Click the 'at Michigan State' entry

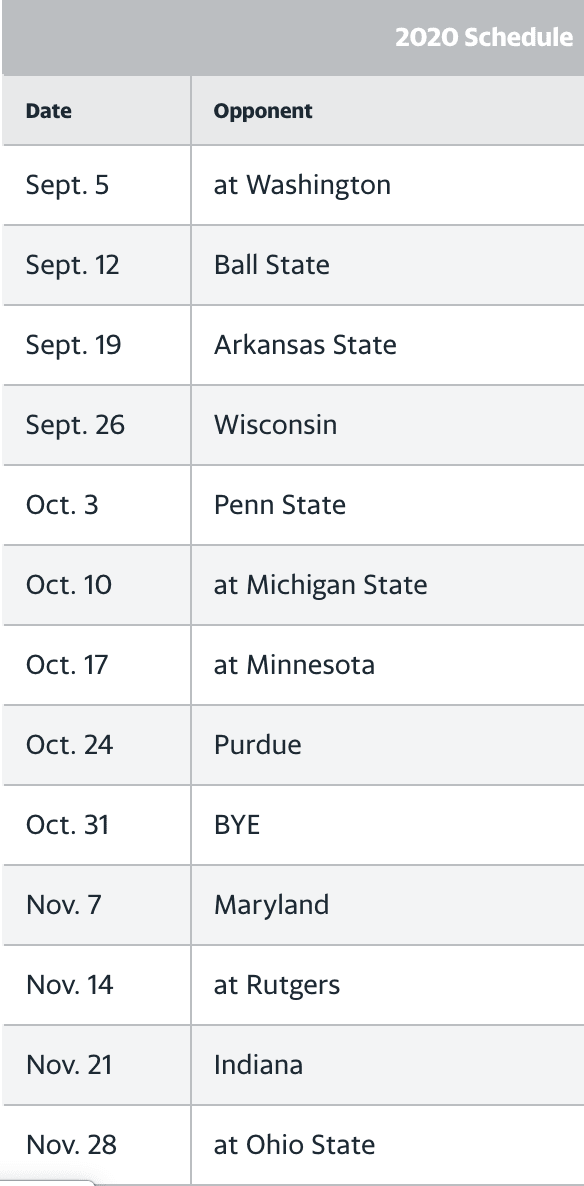pyautogui.click(x=320, y=585)
